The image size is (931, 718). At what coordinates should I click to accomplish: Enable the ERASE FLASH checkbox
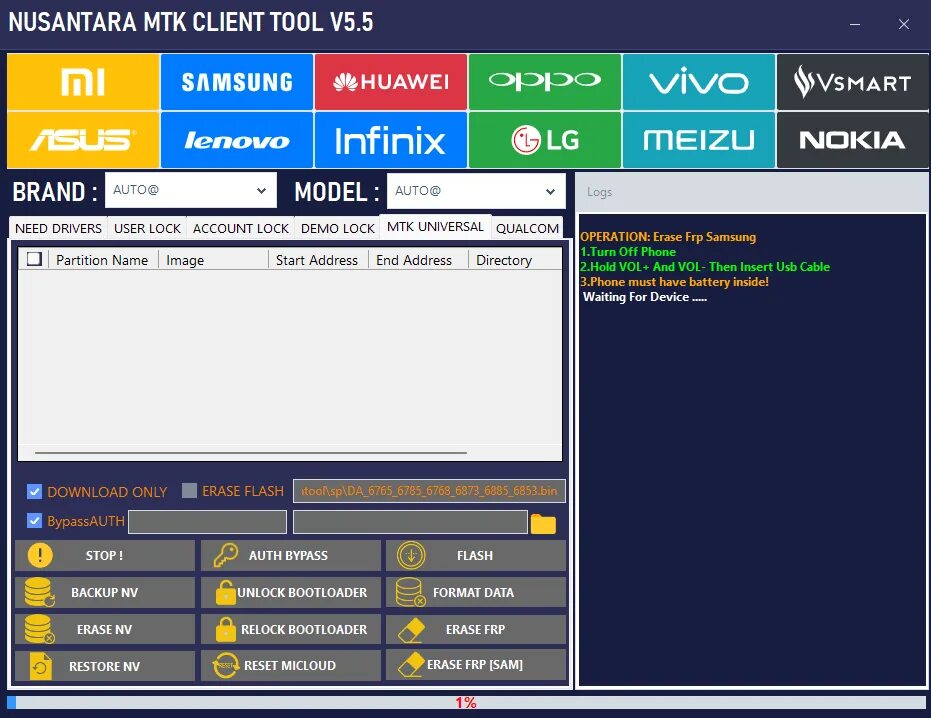pos(188,491)
